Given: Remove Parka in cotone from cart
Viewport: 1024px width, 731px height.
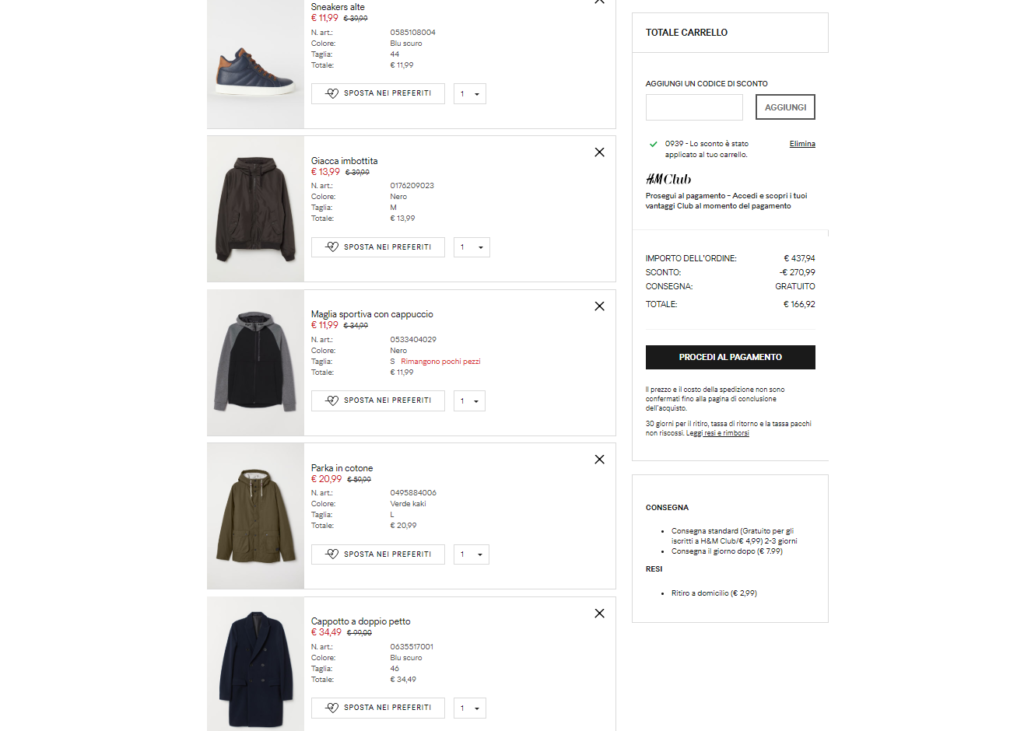Looking at the screenshot, I should pyautogui.click(x=599, y=459).
